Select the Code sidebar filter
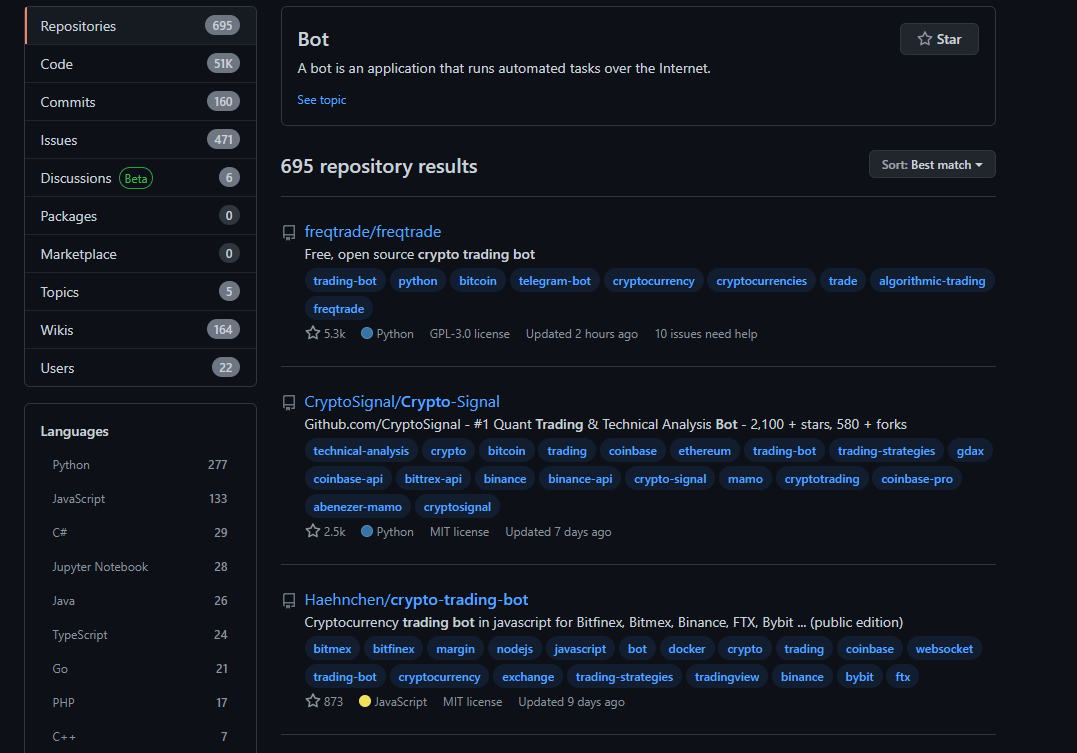Image resolution: width=1077 pixels, height=753 pixels. [140, 64]
